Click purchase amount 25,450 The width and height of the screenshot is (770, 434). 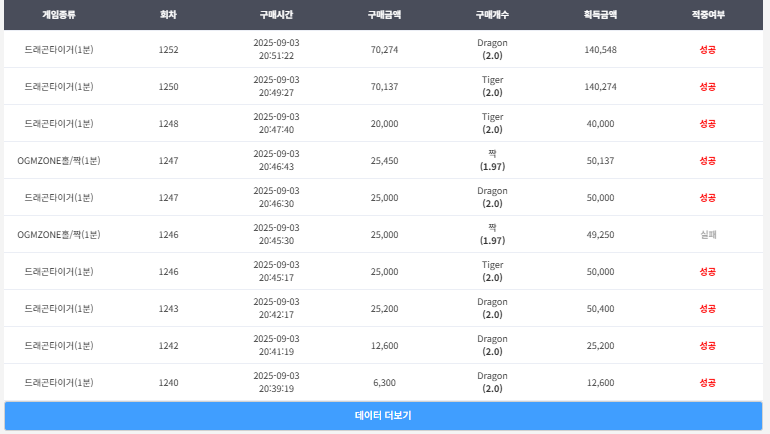[x=385, y=161]
